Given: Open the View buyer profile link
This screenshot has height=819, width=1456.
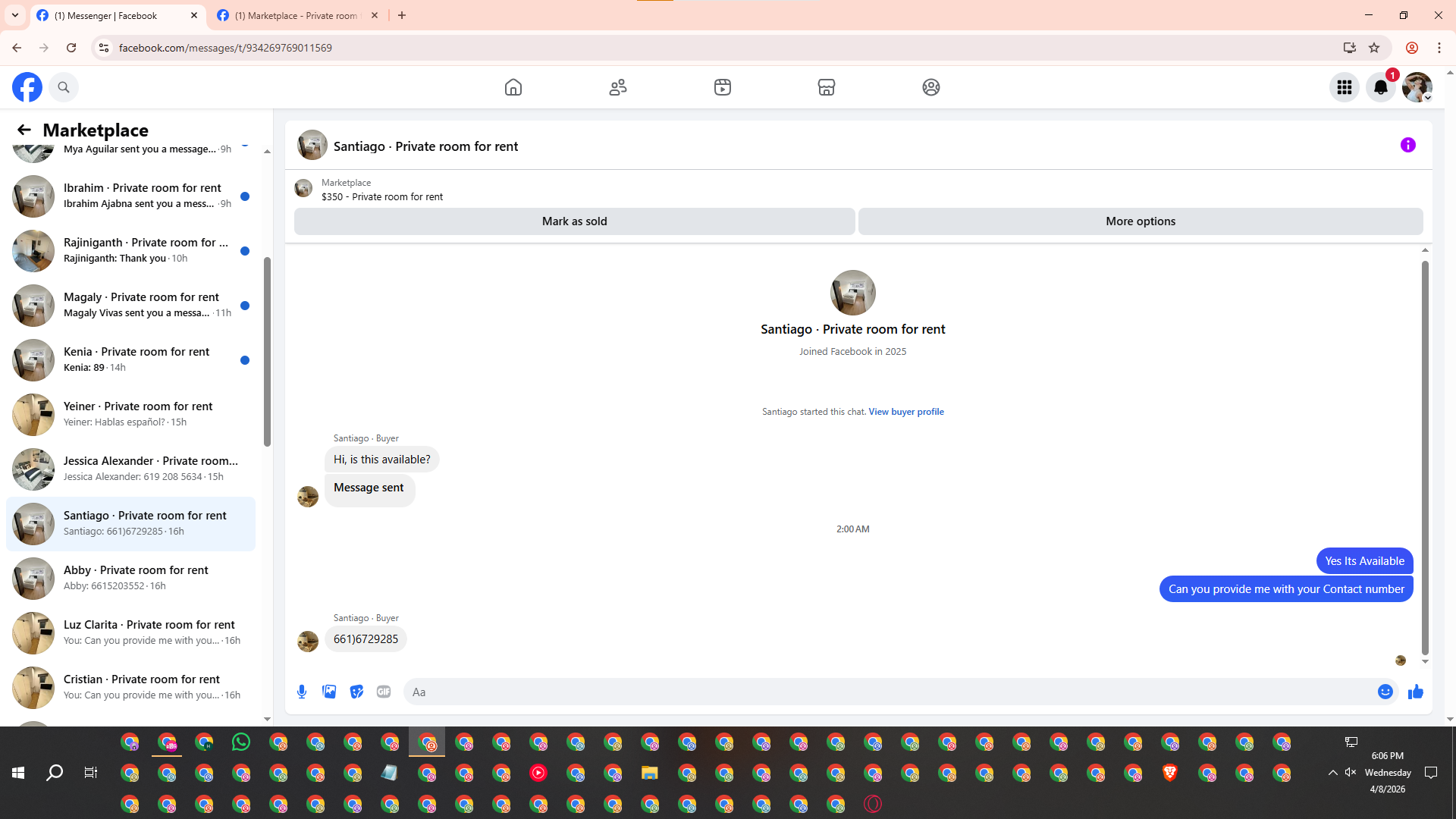Looking at the screenshot, I should pyautogui.click(x=906, y=412).
